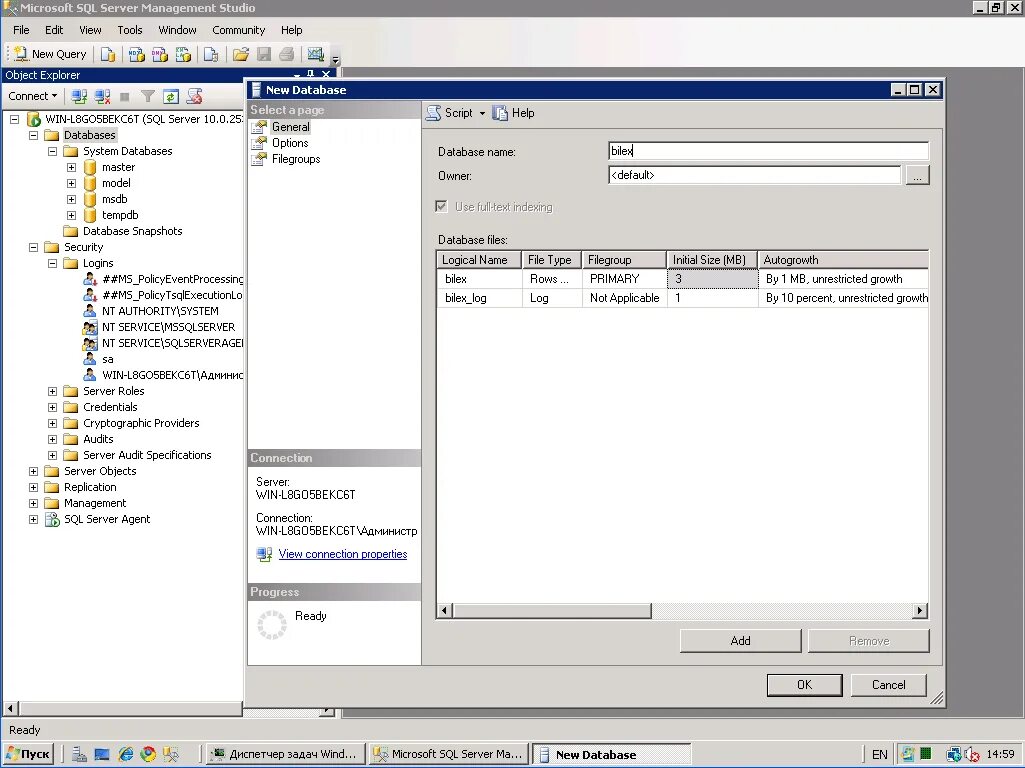Viewport: 1025px width, 768px height.
Task: Select the sa login
Action: pos(107,359)
